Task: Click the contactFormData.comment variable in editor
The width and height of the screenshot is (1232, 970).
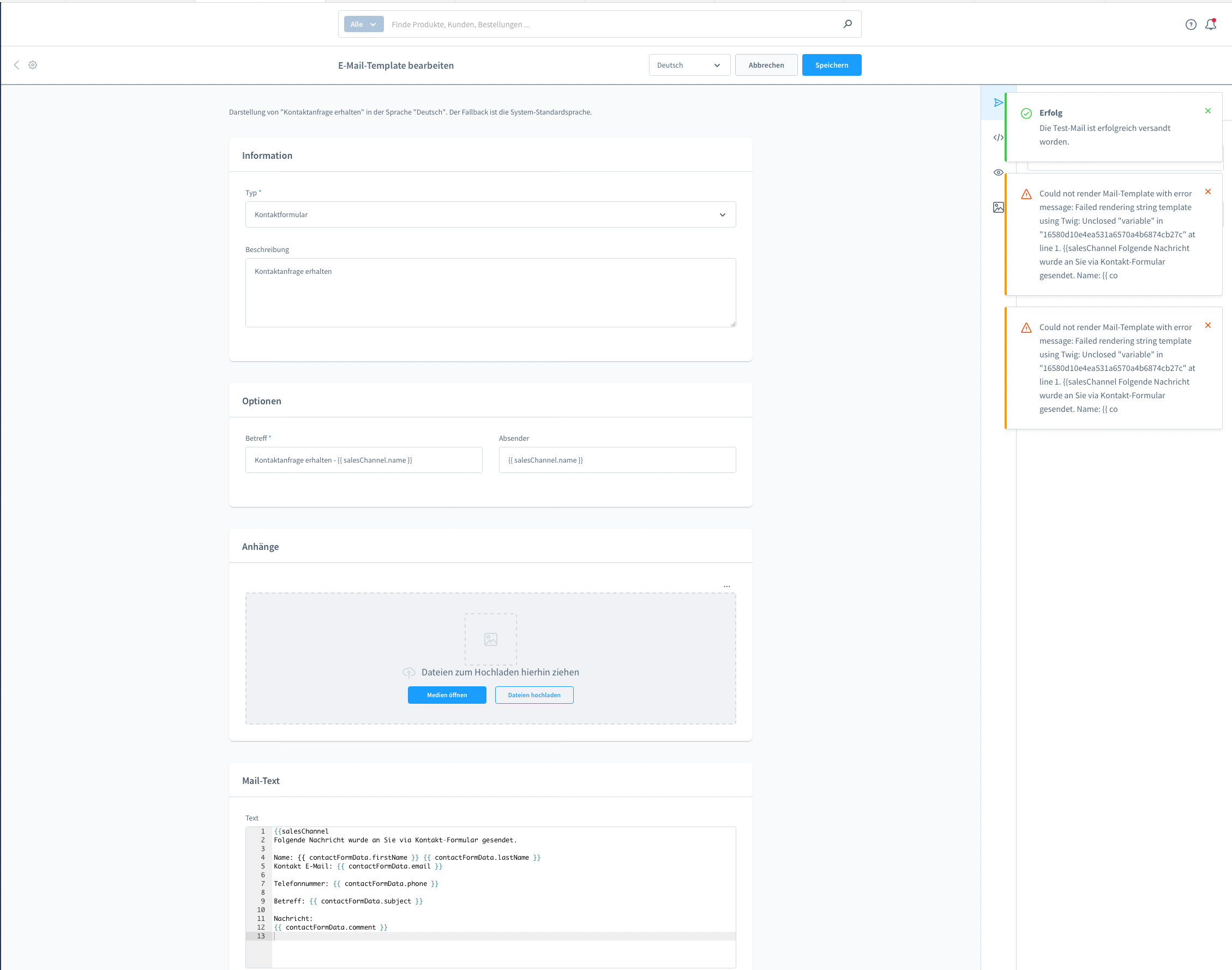Action: tap(330, 927)
